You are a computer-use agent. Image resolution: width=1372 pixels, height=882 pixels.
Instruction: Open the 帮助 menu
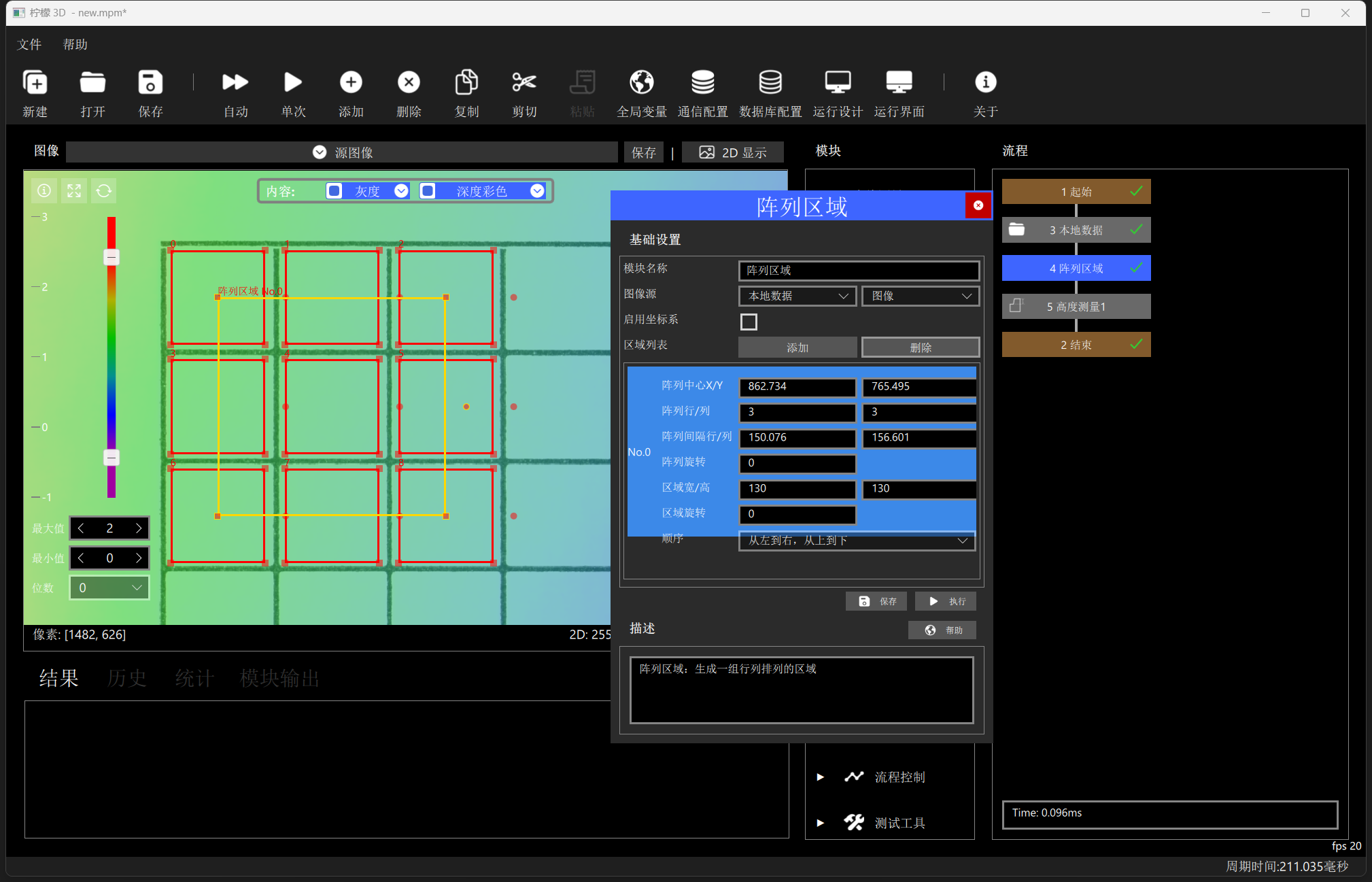tap(75, 44)
